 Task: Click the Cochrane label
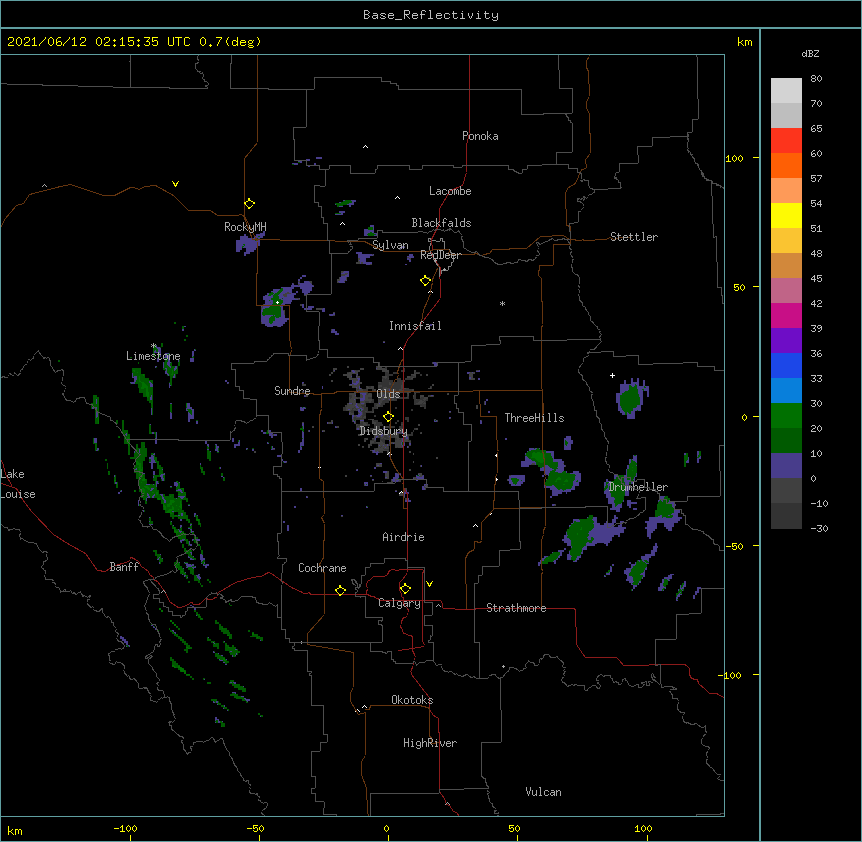(322, 568)
